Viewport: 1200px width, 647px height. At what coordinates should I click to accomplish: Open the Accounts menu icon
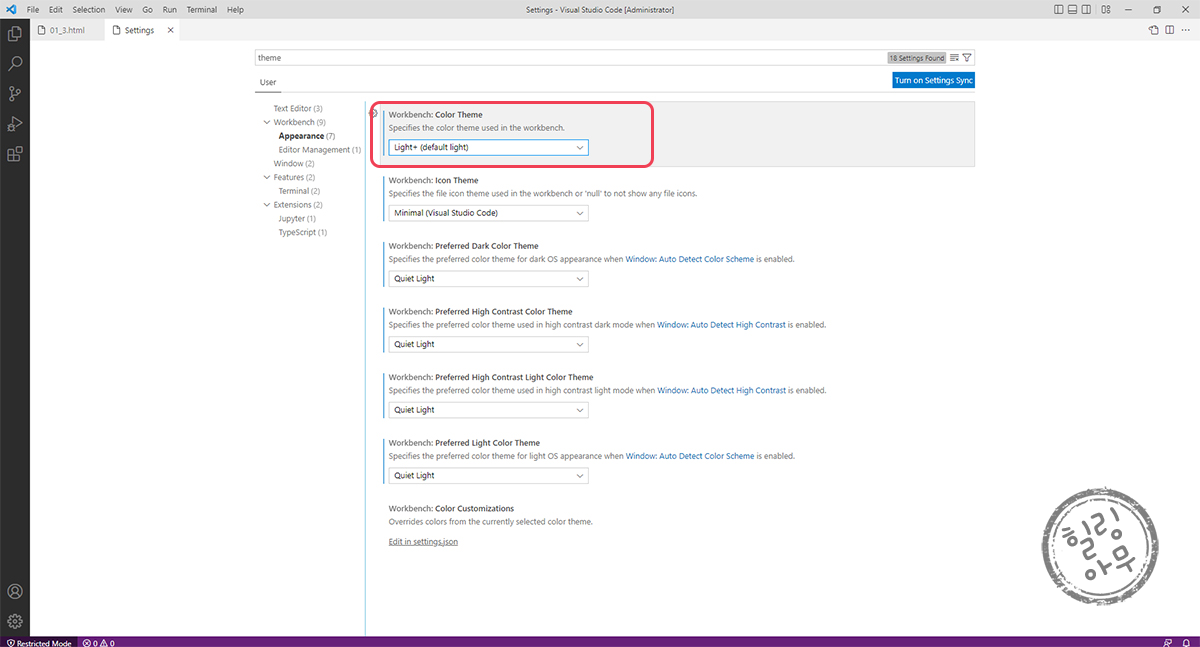15,592
